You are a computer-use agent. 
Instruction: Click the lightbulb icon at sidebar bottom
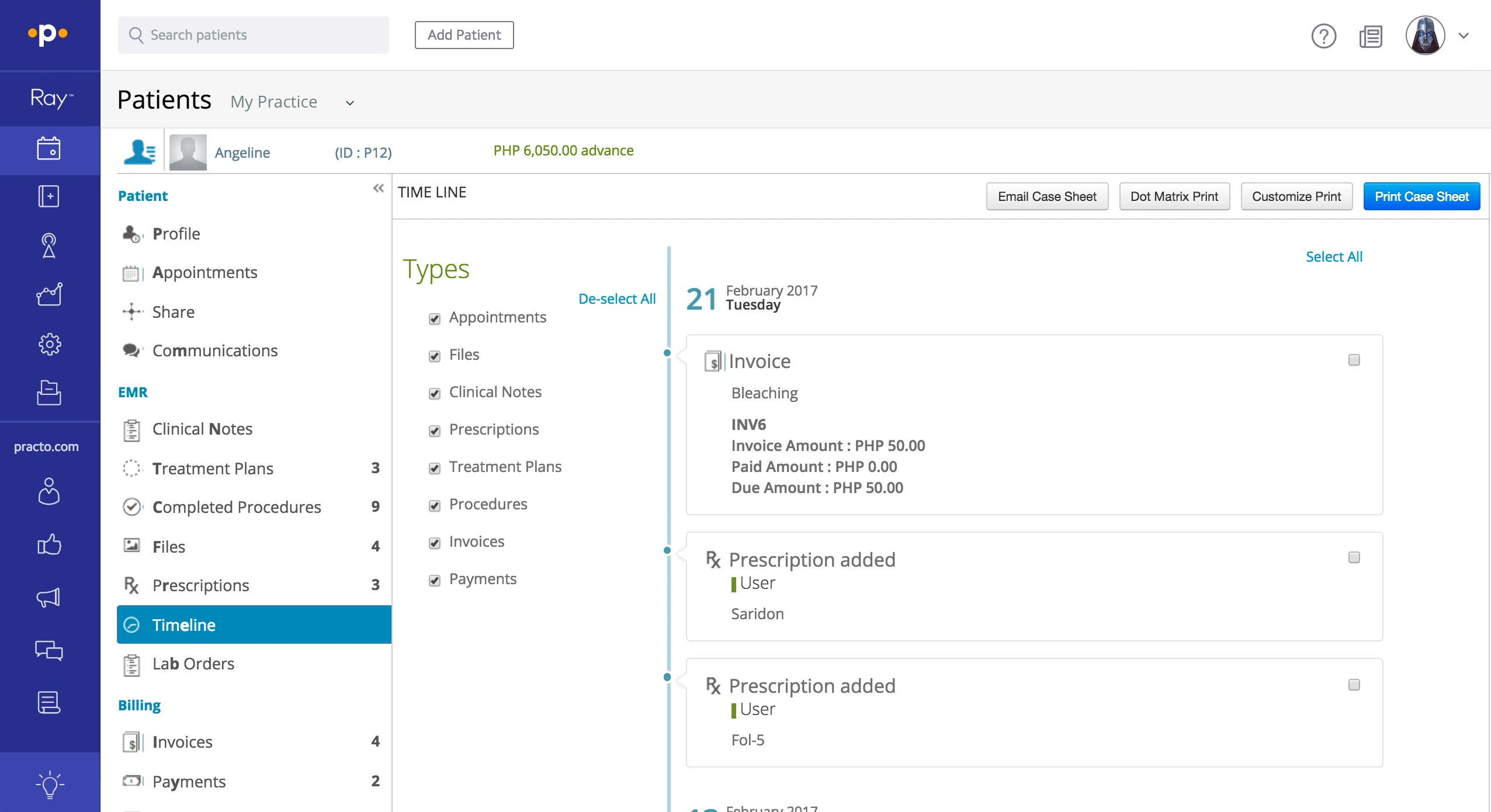click(x=50, y=784)
